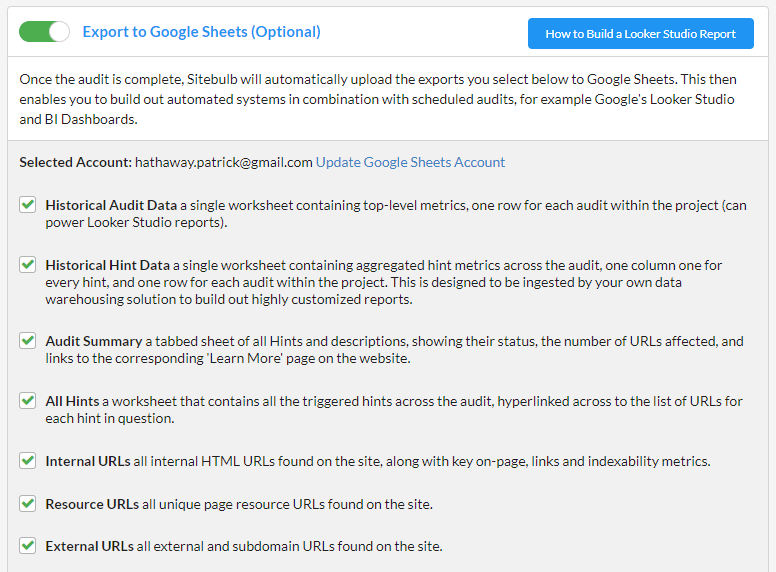Disable the Audit Summary checkbox
Screen dimensions: 776x572
pos(28,341)
